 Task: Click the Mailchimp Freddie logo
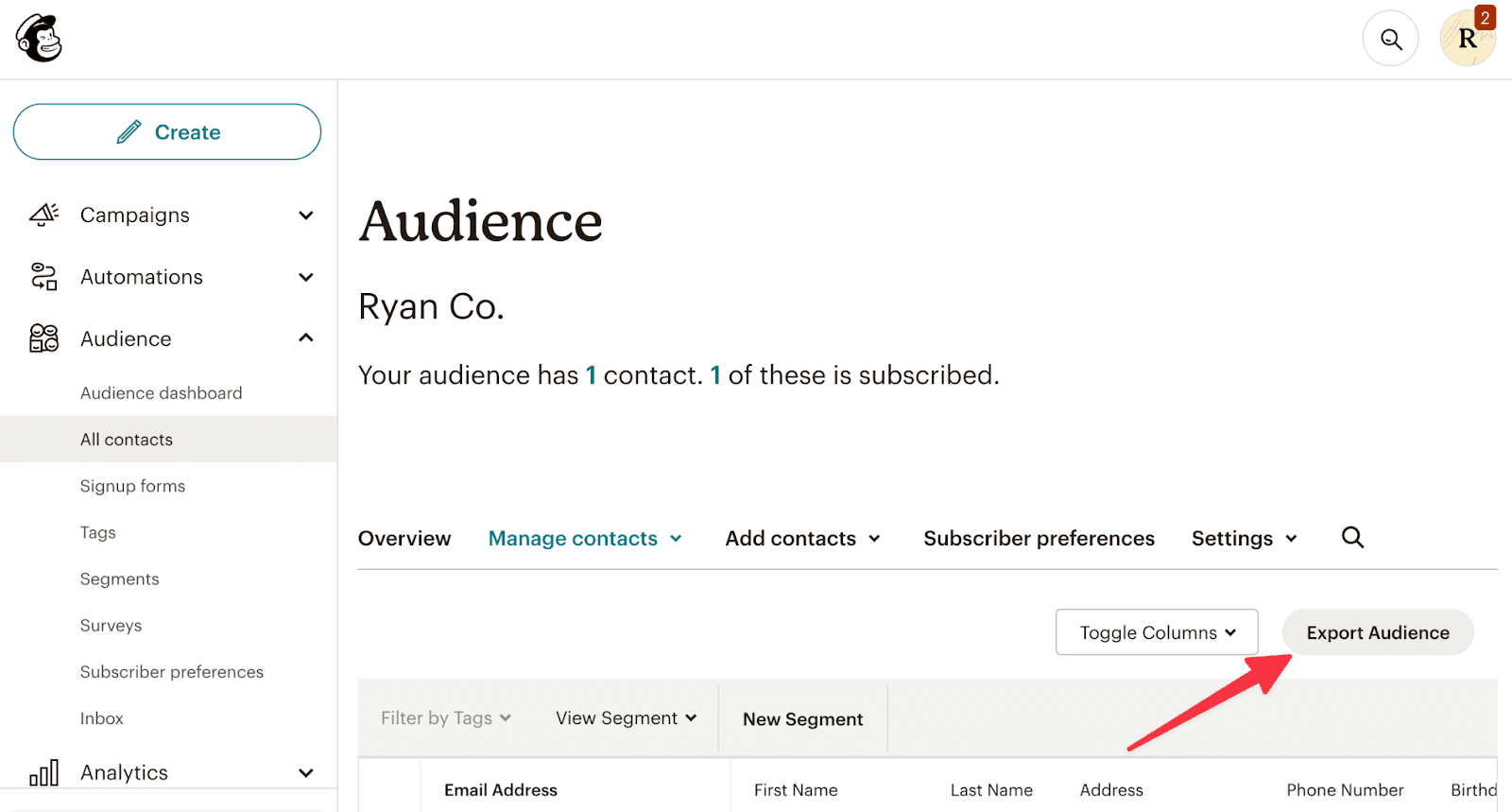(x=39, y=39)
